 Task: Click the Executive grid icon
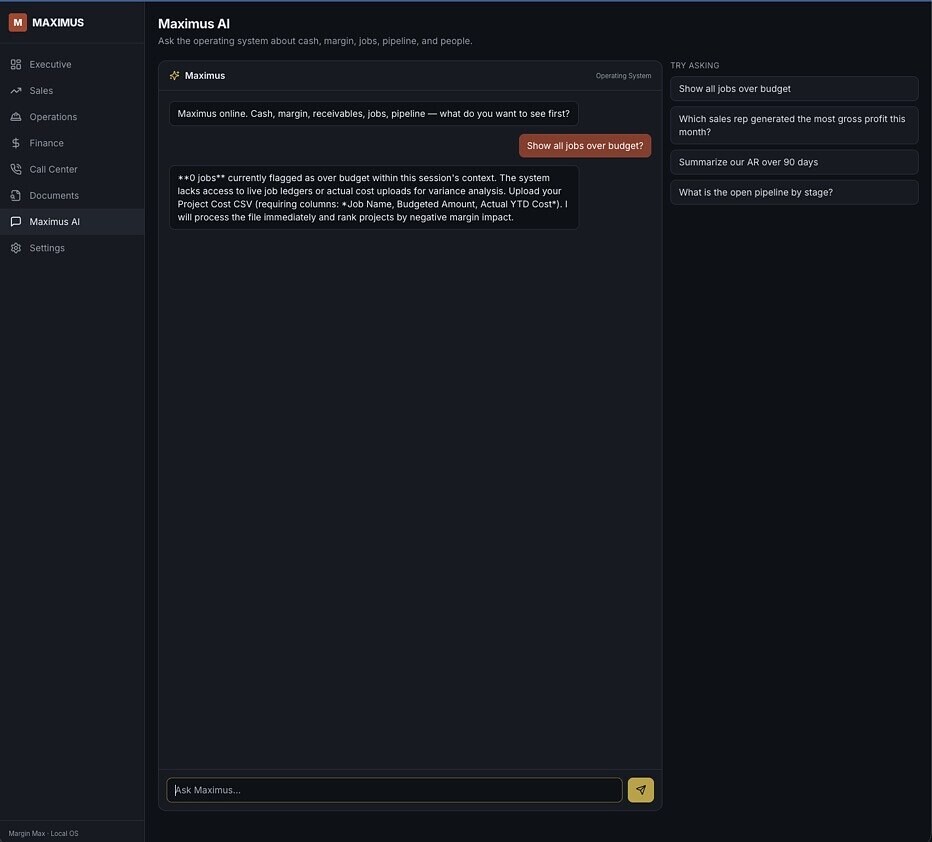[x=16, y=64]
